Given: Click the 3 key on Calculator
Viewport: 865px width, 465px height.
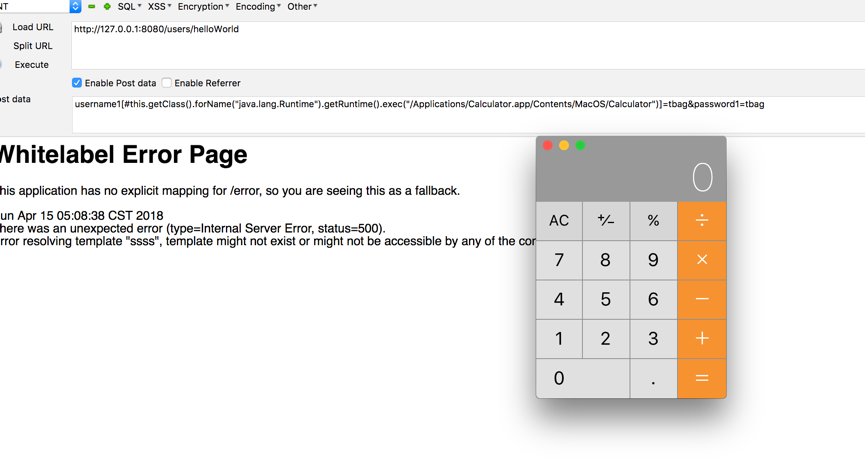Looking at the screenshot, I should (x=653, y=339).
